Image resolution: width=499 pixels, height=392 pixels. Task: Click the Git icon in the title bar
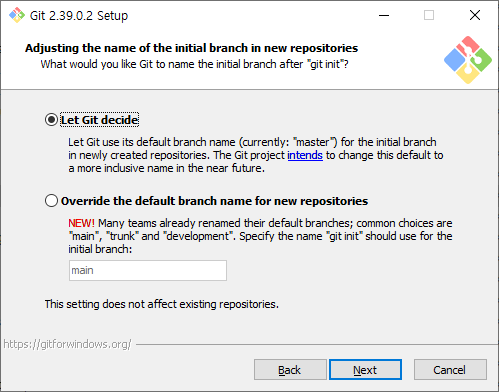pyautogui.click(x=17, y=15)
